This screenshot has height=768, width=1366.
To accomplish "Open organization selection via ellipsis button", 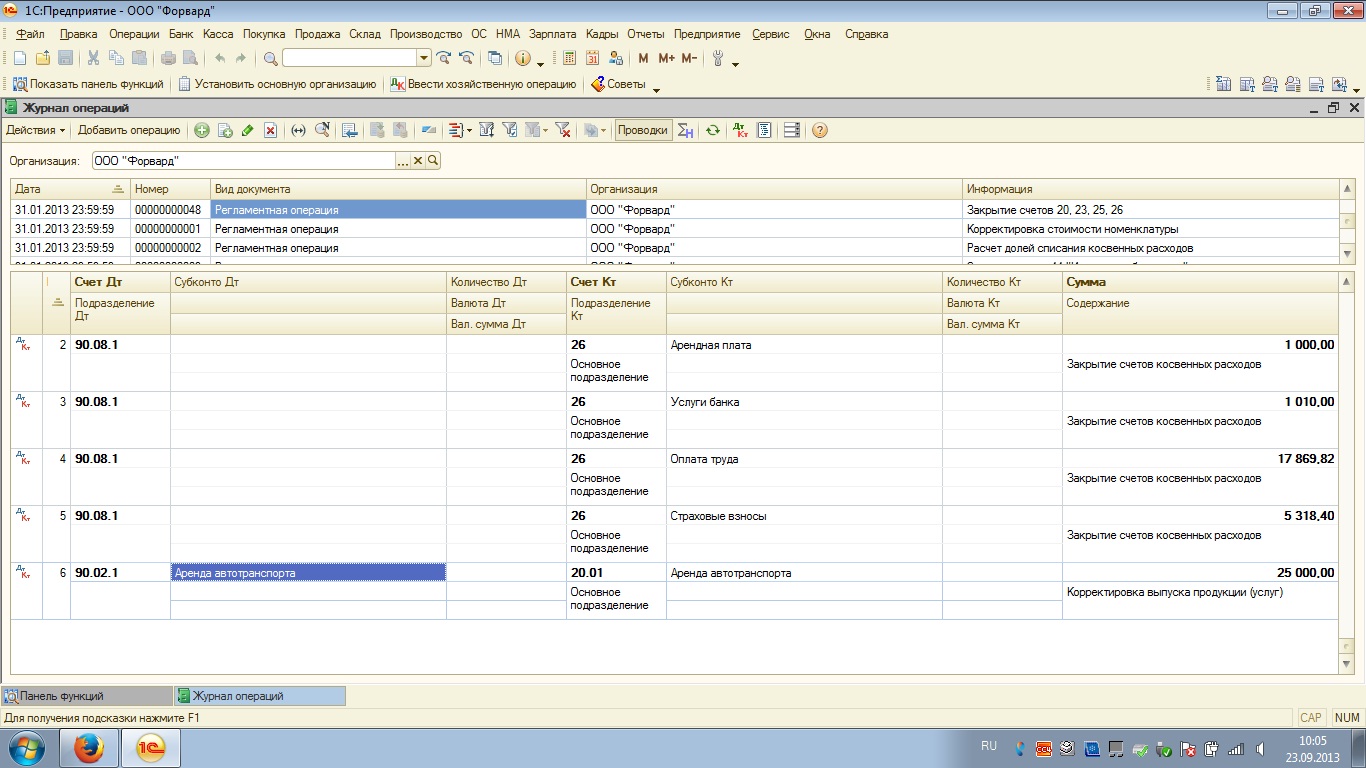I will [403, 161].
